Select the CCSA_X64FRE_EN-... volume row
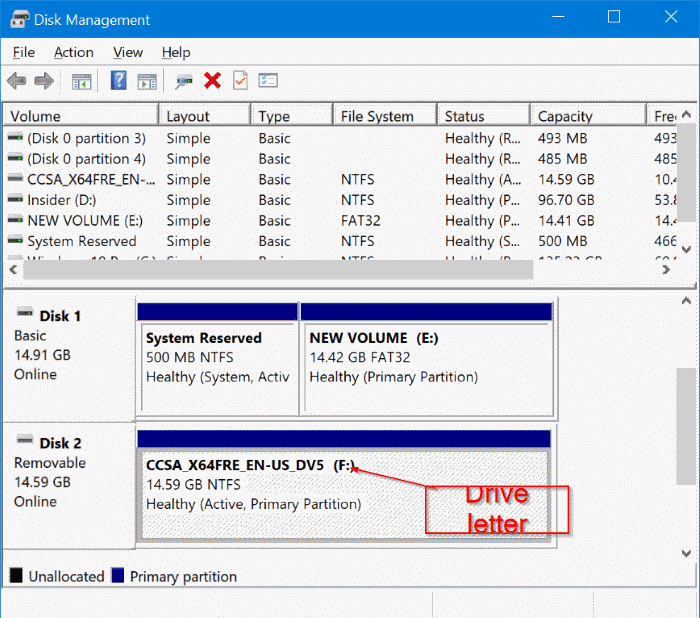 click(340, 179)
